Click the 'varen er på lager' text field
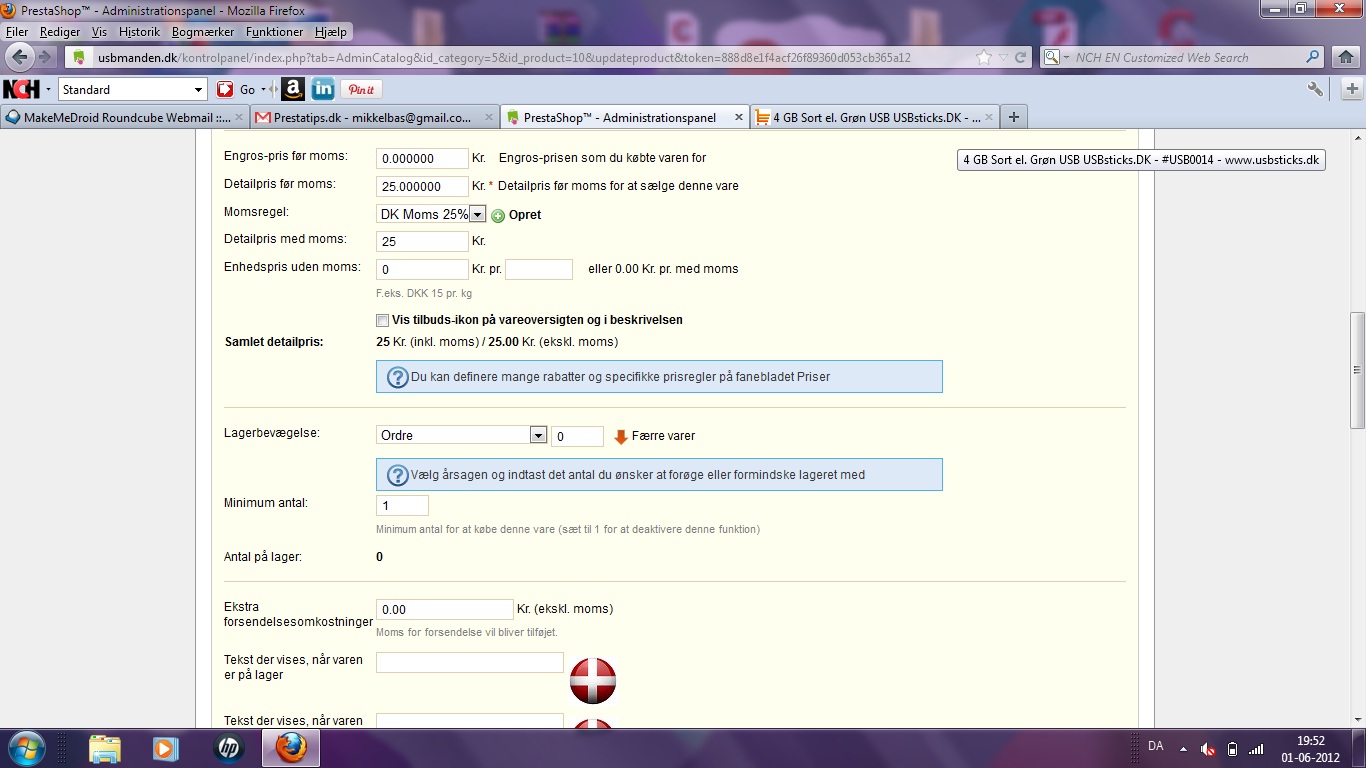Viewport: 1366px width, 768px height. [x=470, y=662]
